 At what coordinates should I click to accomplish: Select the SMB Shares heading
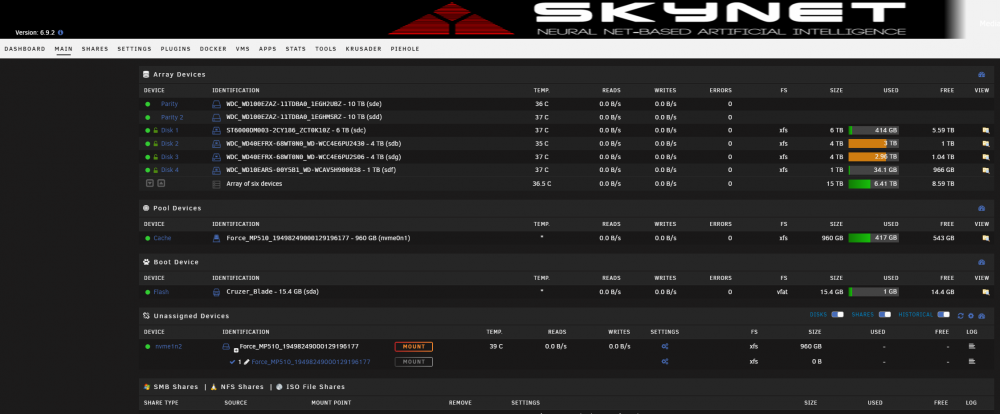pyautogui.click(x=175, y=387)
